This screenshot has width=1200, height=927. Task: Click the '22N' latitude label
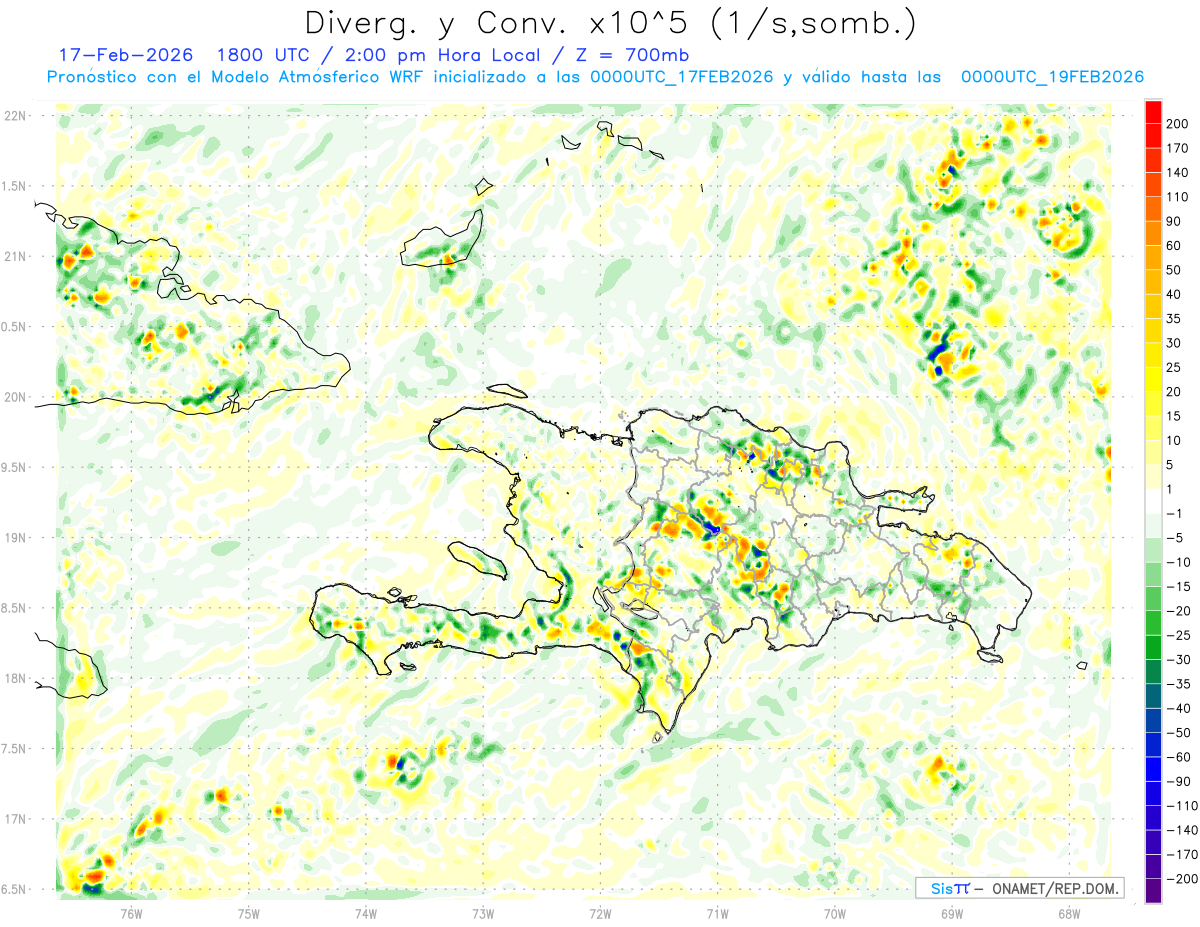point(15,116)
